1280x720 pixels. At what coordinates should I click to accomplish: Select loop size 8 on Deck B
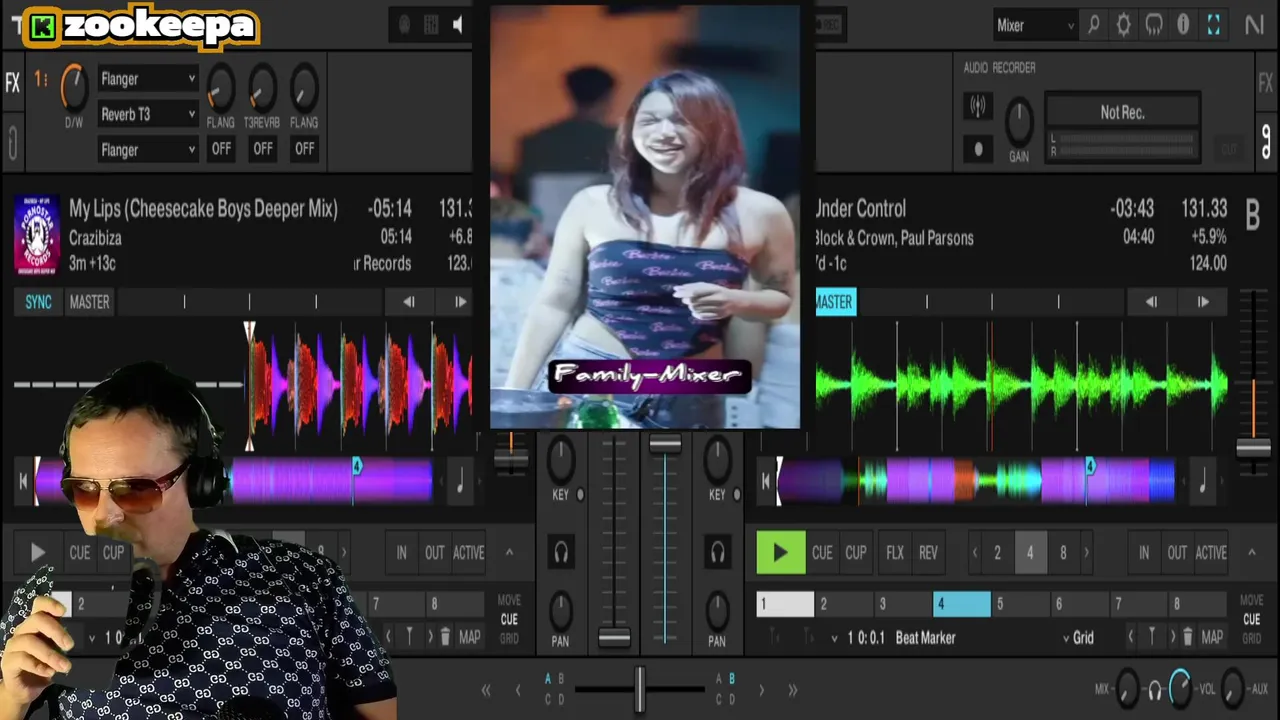pyautogui.click(x=1063, y=553)
